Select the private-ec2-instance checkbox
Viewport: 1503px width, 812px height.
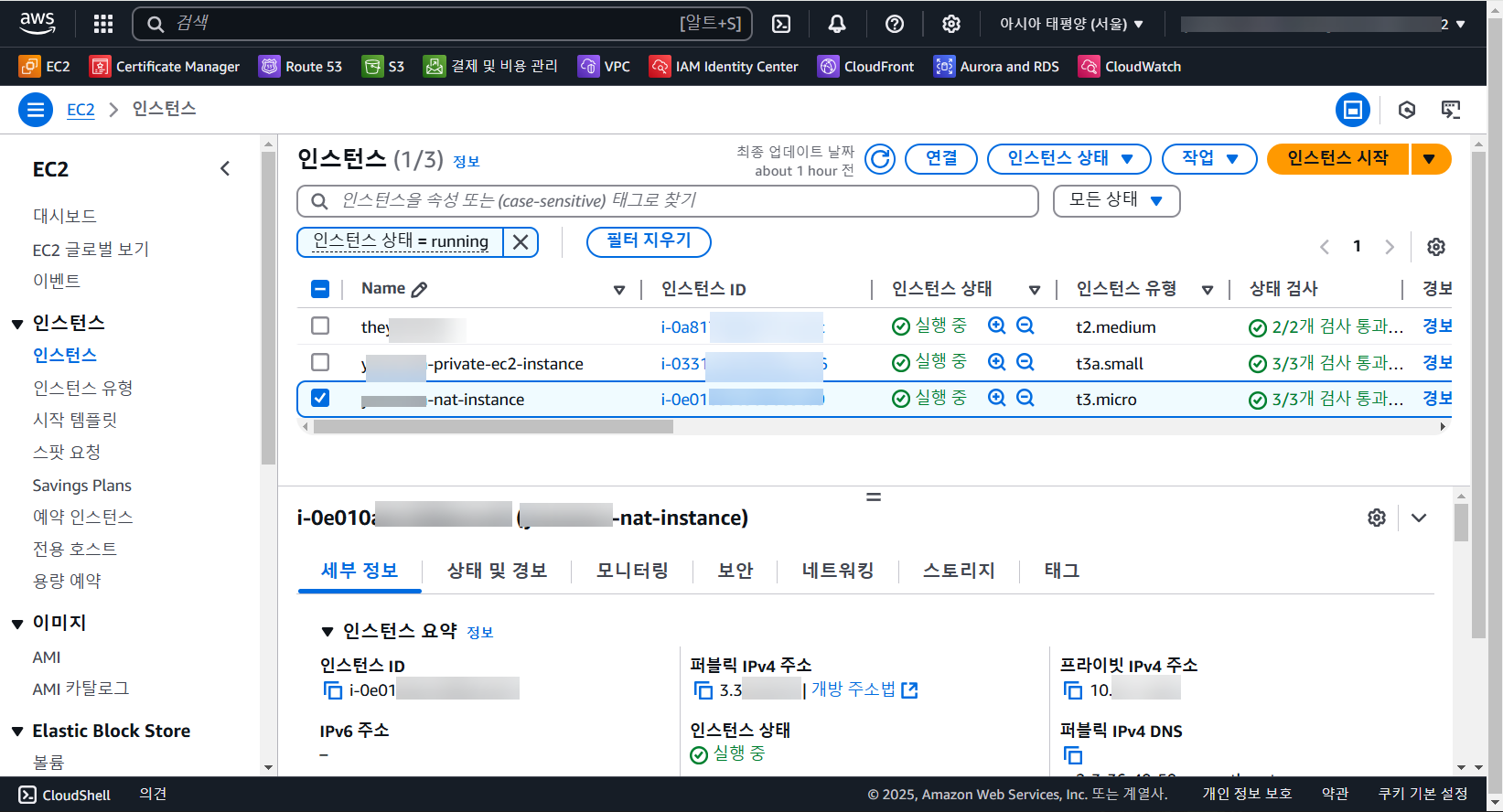coord(320,362)
